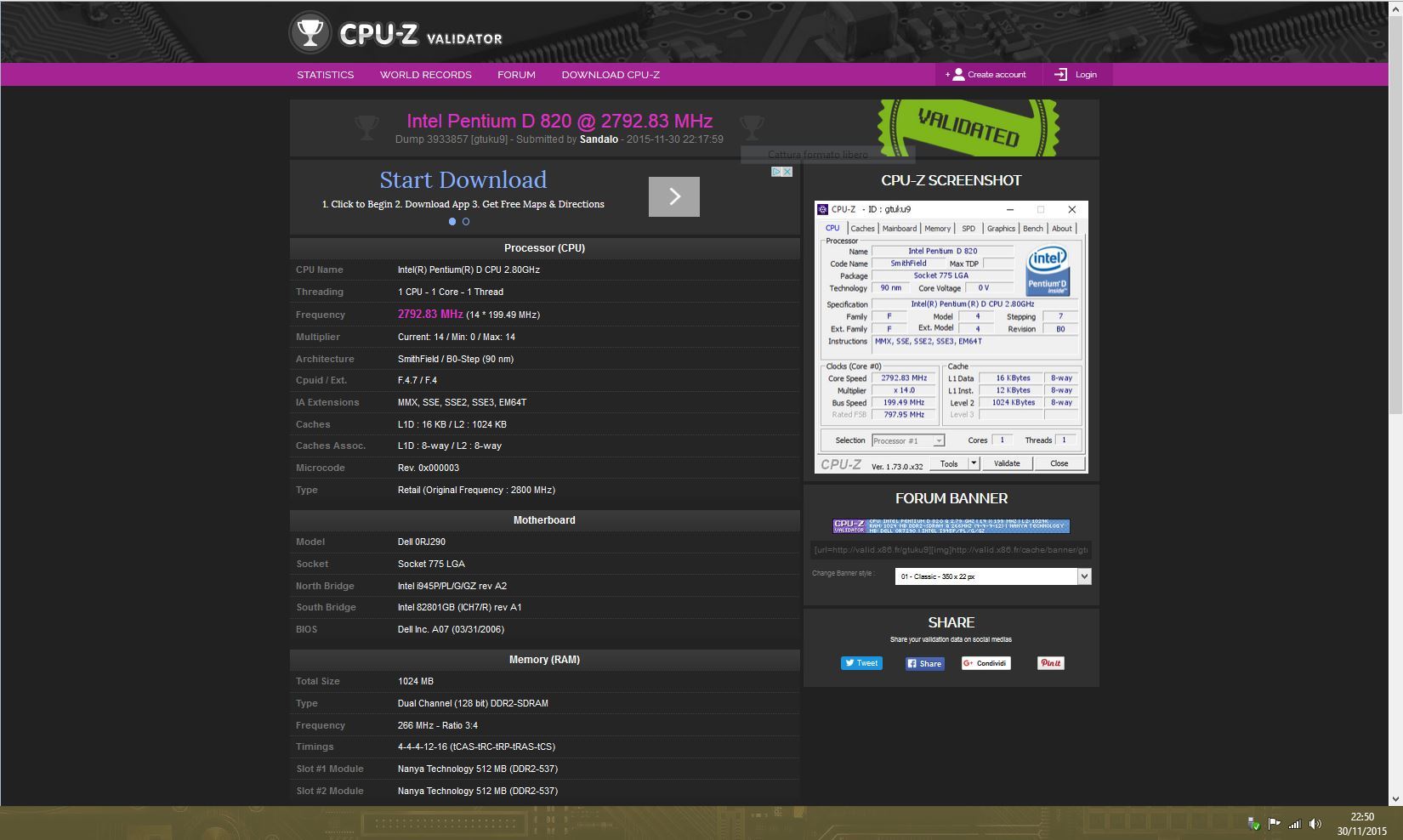Open the Processor #1 selection dropdown in the screenshot
This screenshot has height=840, width=1403.
coord(908,440)
